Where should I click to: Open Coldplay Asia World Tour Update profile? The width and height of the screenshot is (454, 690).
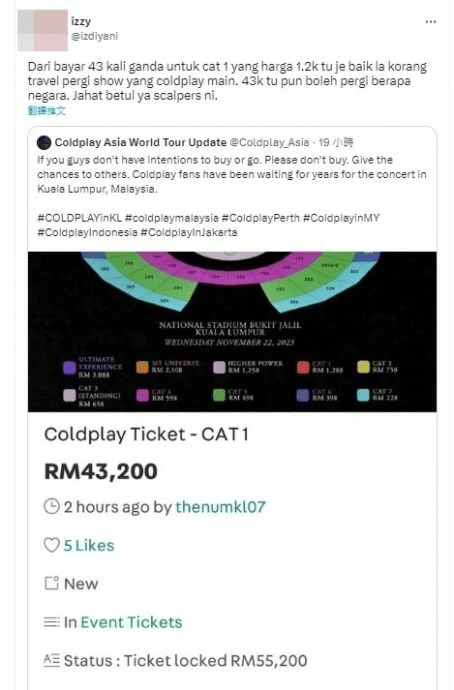tap(141, 143)
